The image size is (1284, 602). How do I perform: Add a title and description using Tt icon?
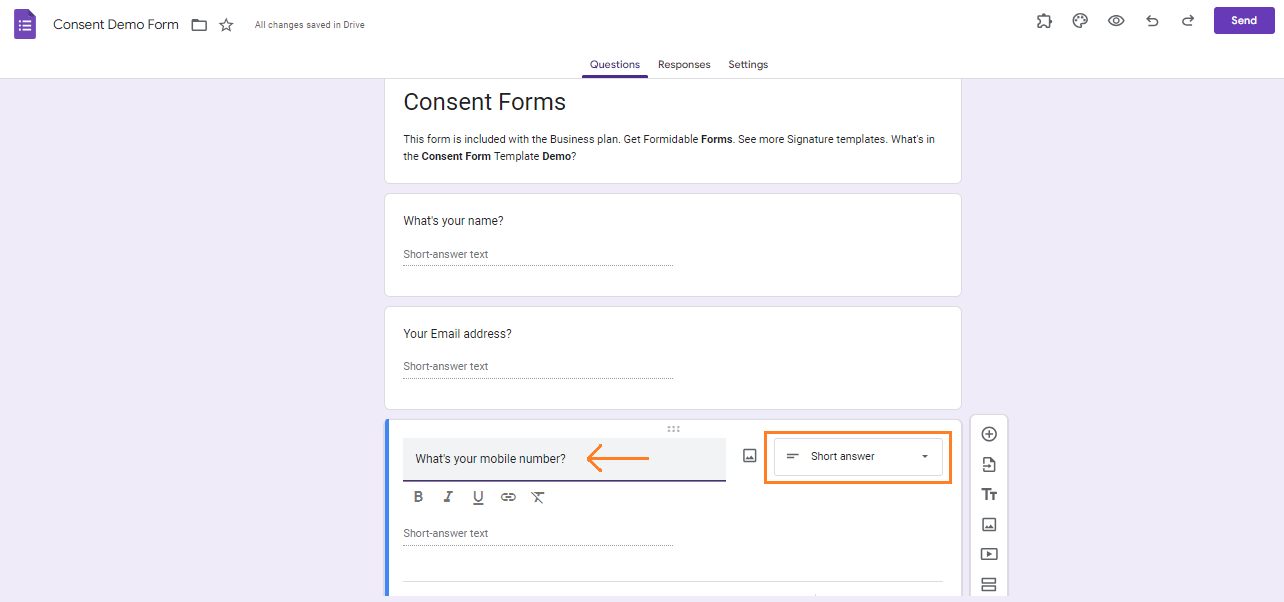tap(988, 493)
